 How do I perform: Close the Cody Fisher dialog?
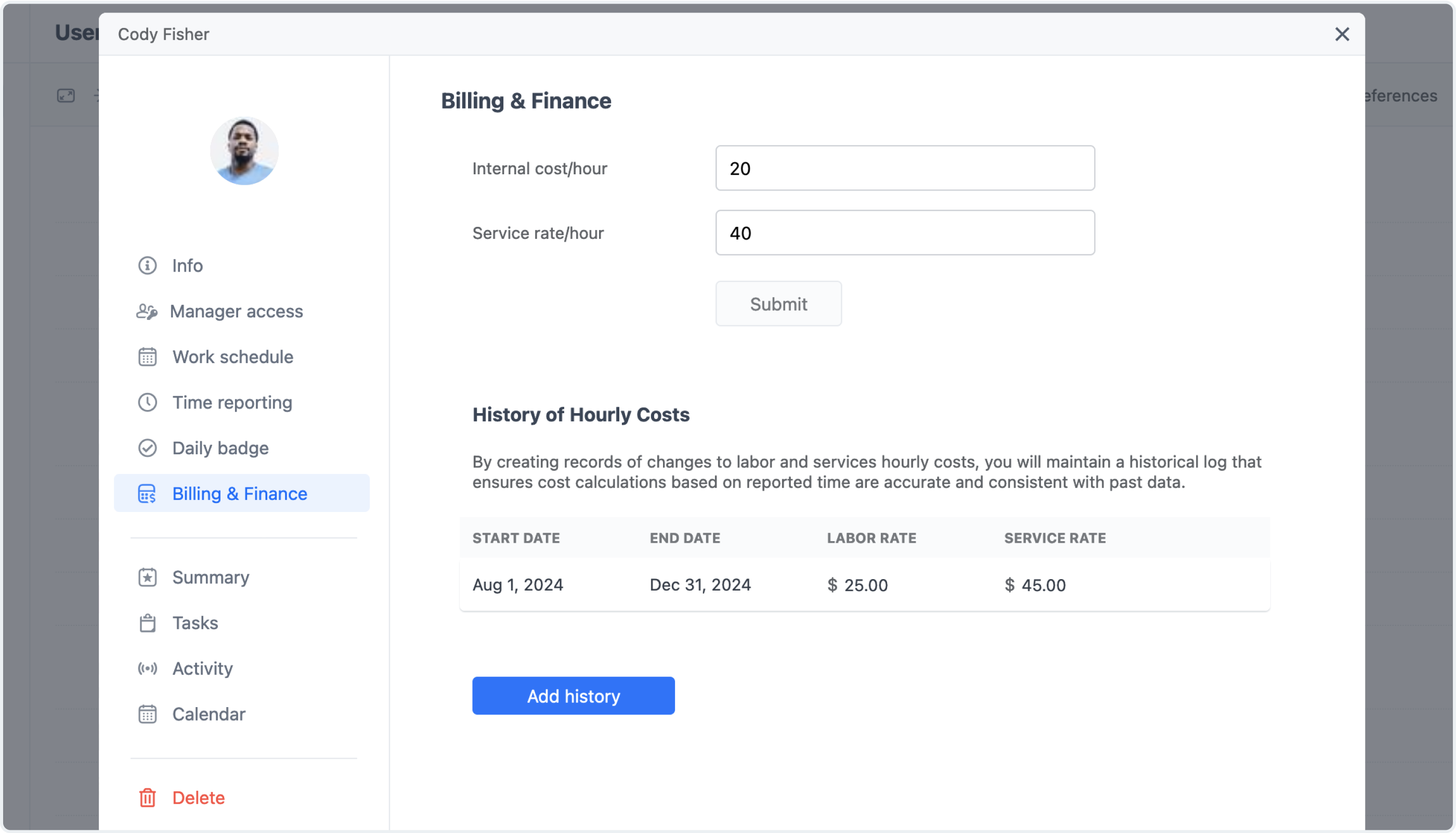click(1342, 34)
